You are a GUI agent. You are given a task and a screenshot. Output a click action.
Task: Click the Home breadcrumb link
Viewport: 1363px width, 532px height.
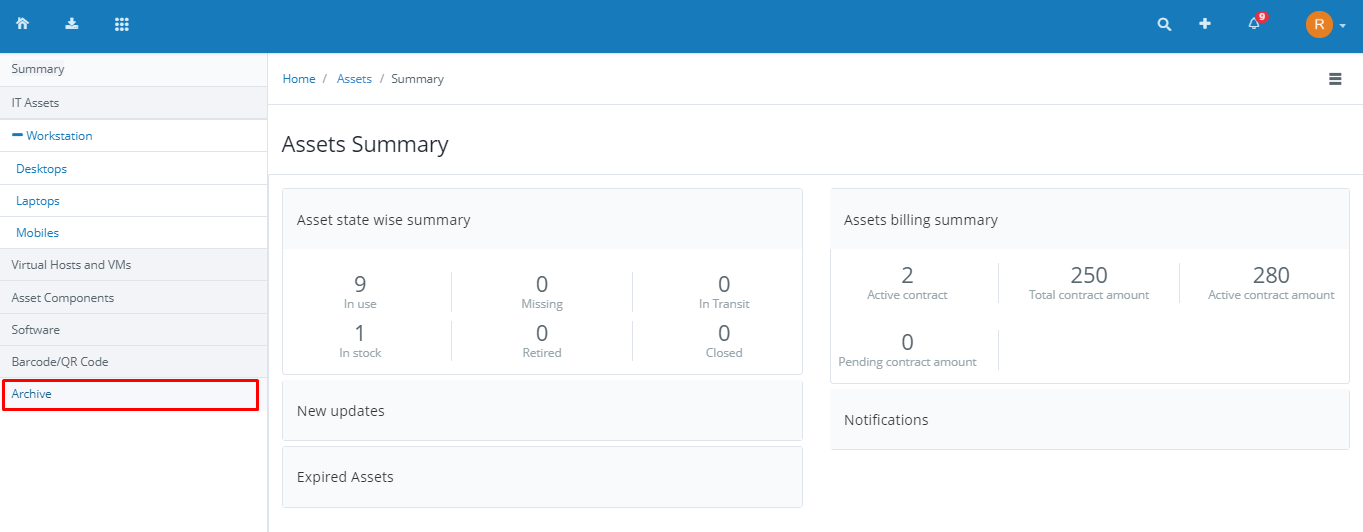(x=299, y=79)
